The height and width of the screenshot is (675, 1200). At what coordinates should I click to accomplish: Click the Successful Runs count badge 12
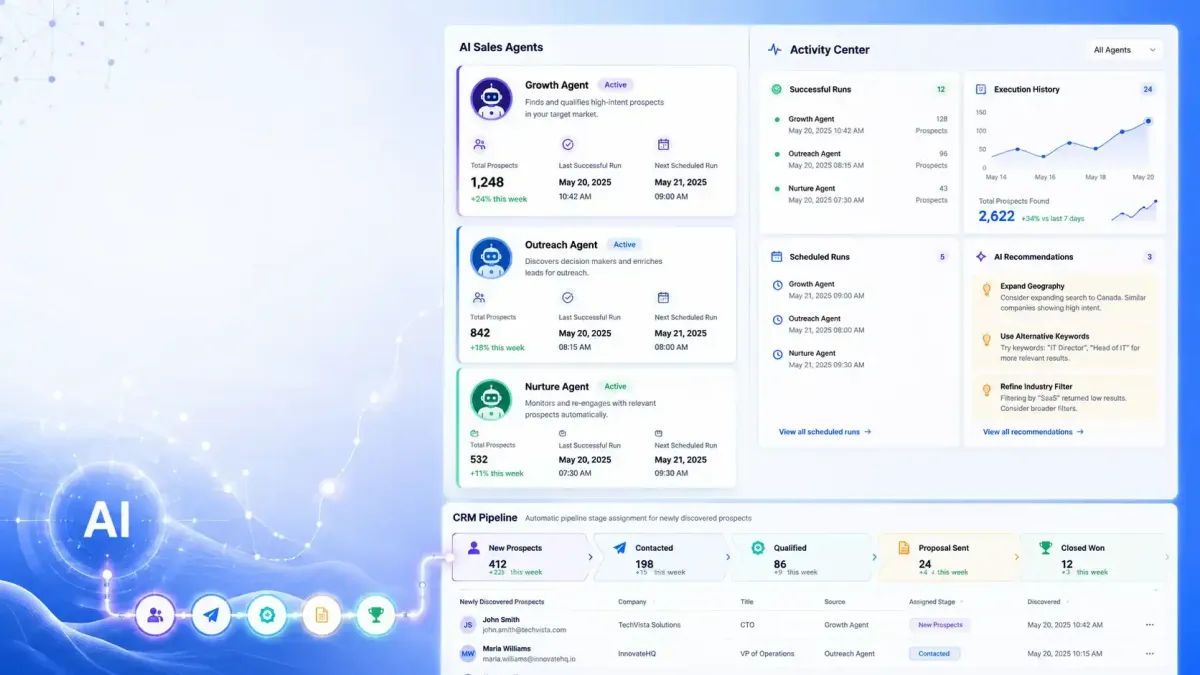point(940,89)
